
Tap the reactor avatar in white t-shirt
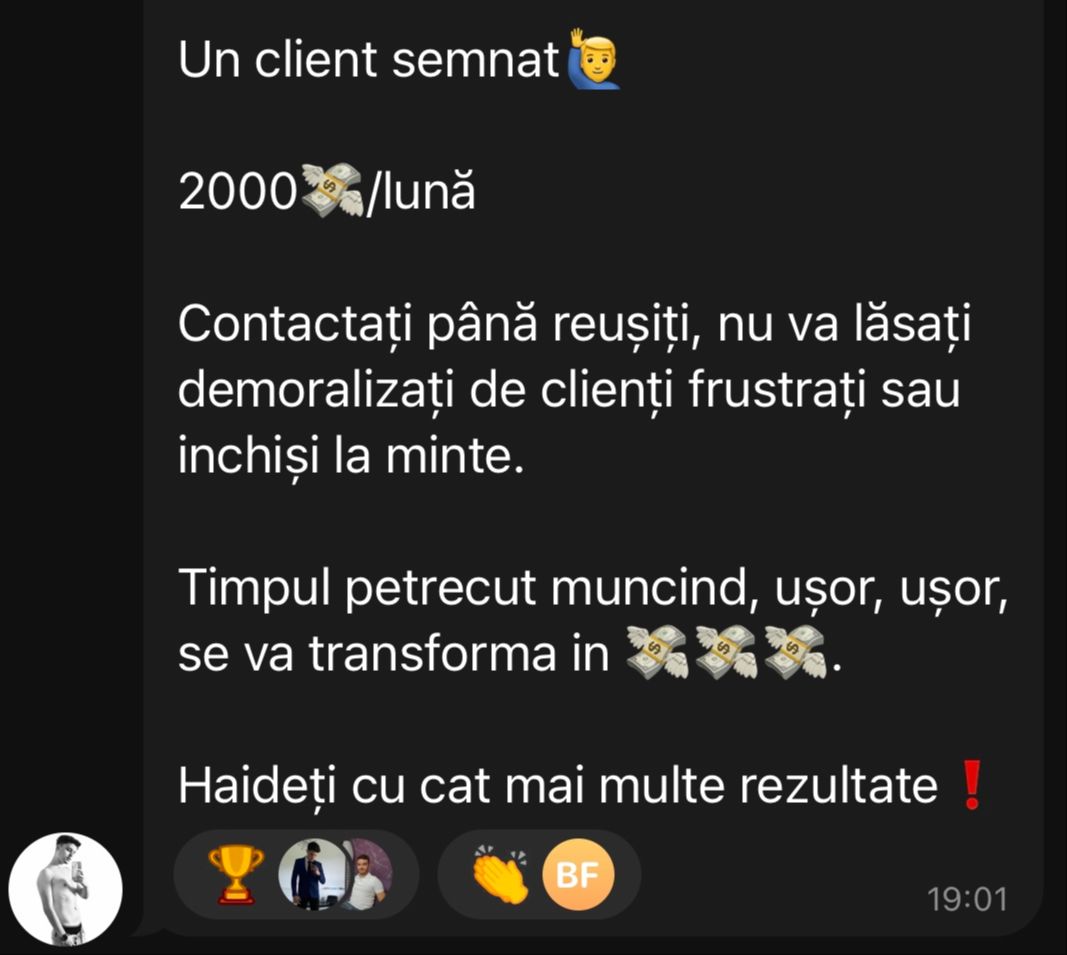[368, 875]
